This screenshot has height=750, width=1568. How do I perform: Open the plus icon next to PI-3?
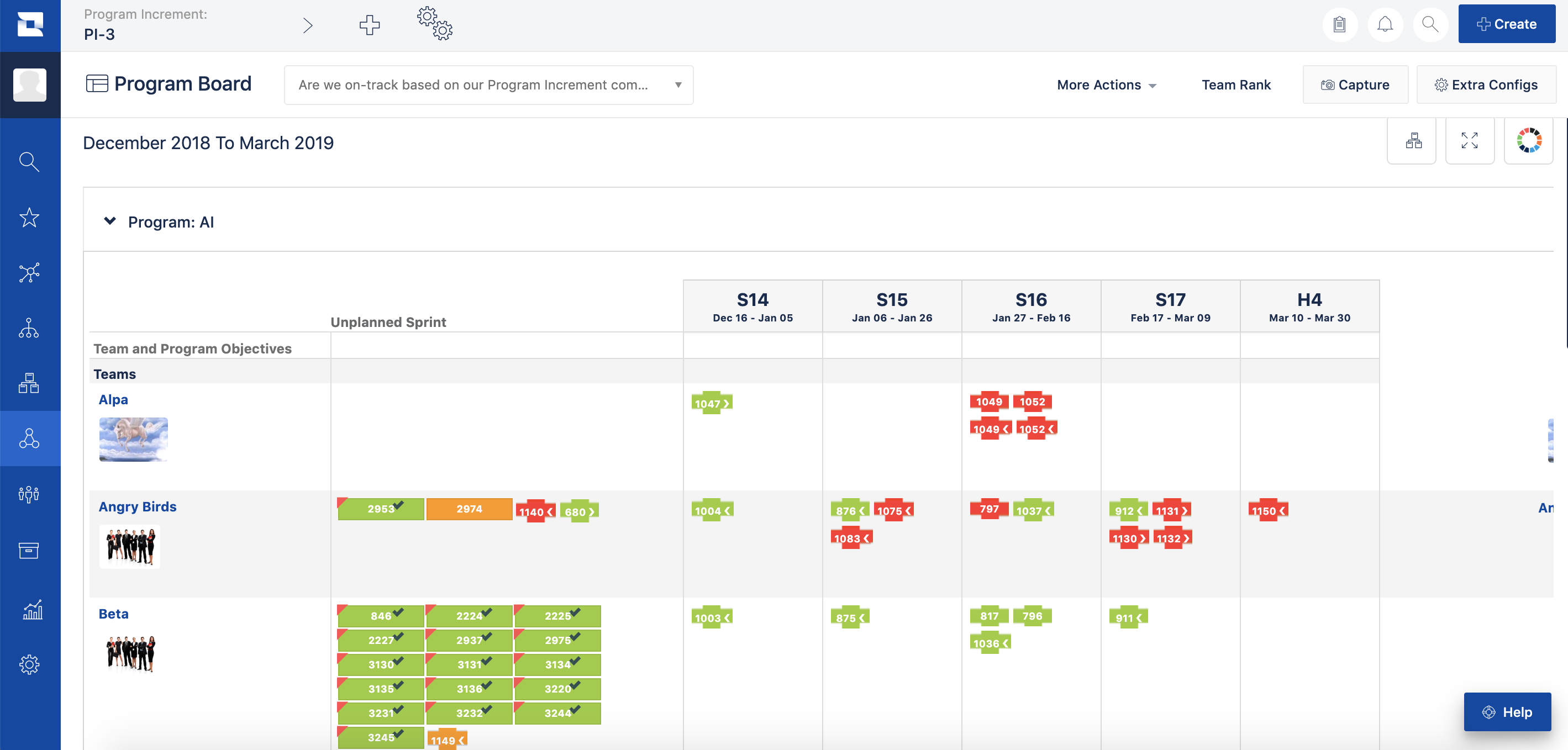coord(370,25)
